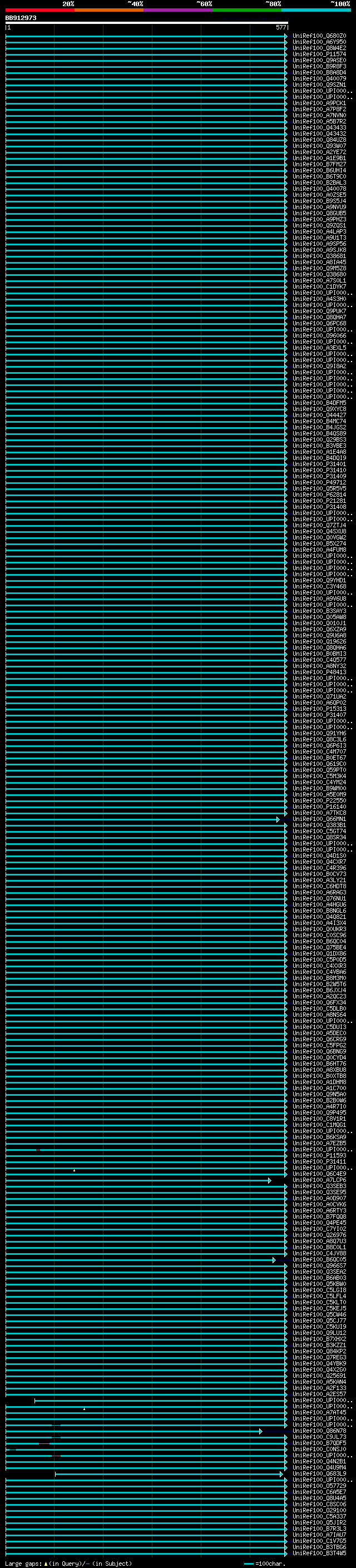Viewport: 356px width, 1568px height.
Task: Select hit label UniRef100_B7FM27
Action: click(319, 164)
